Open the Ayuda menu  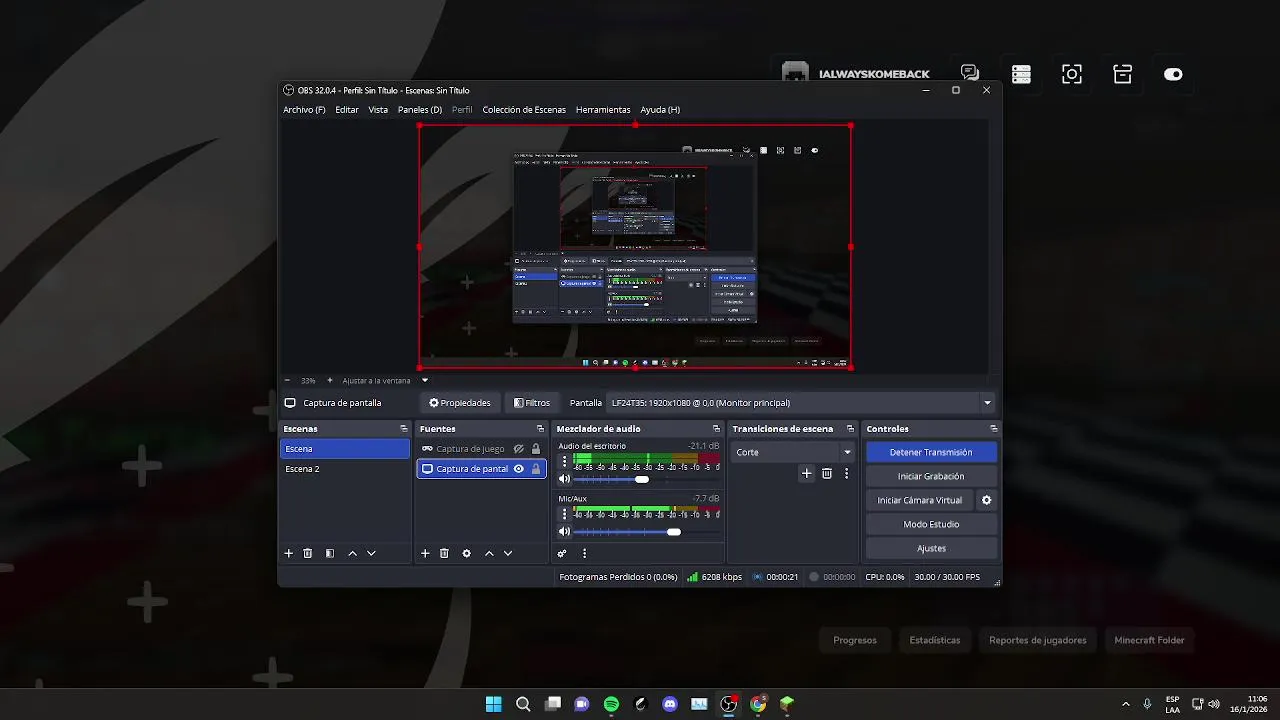tap(660, 110)
